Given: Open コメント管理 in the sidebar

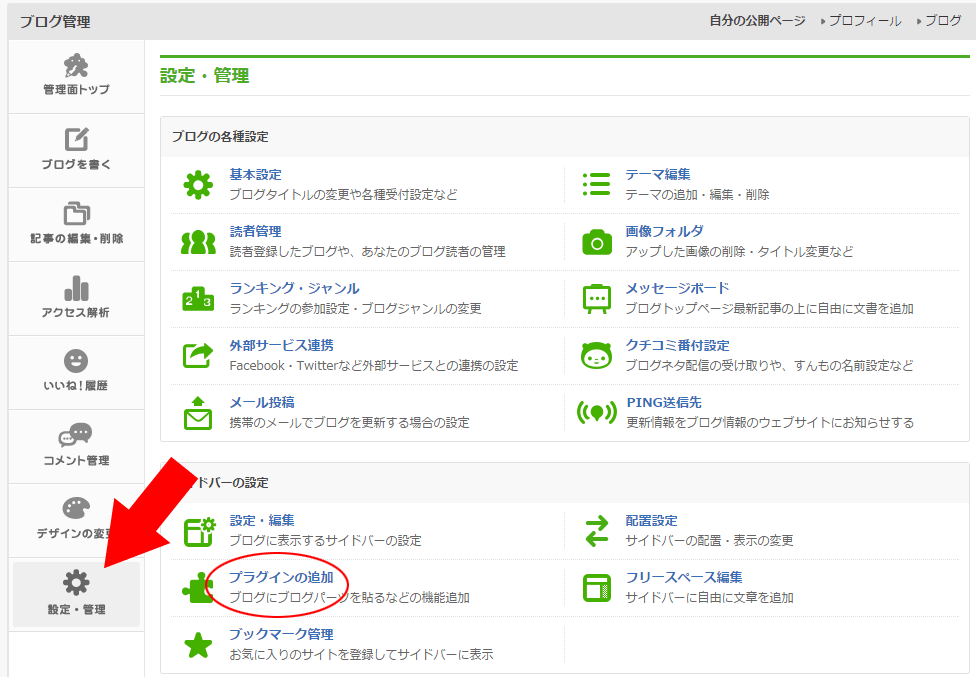Looking at the screenshot, I should click(76, 446).
